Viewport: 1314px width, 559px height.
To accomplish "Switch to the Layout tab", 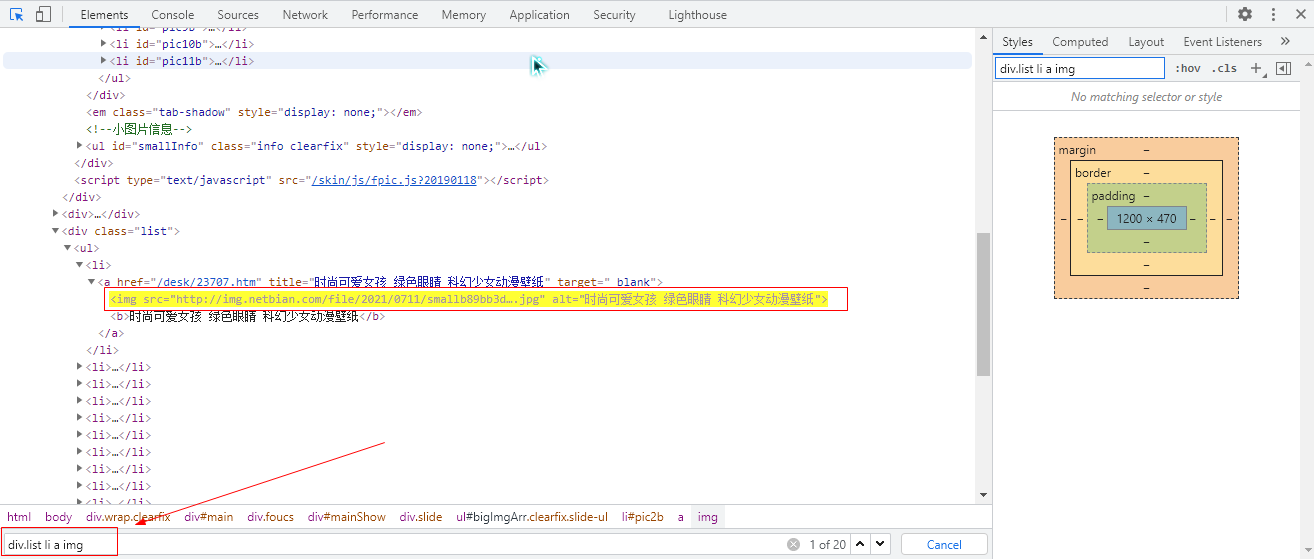I will click(x=1146, y=42).
